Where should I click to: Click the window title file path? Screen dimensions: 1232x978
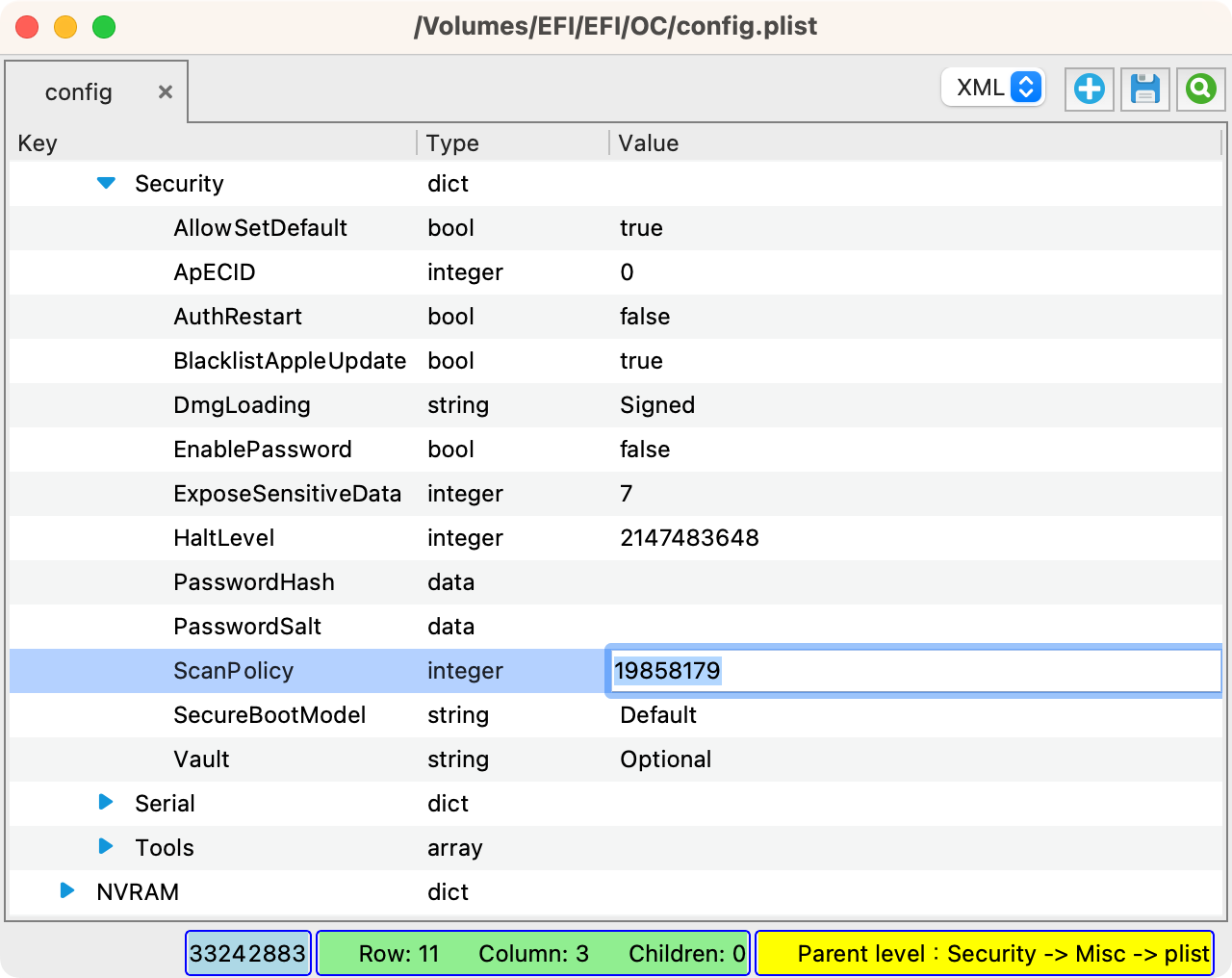616,26
